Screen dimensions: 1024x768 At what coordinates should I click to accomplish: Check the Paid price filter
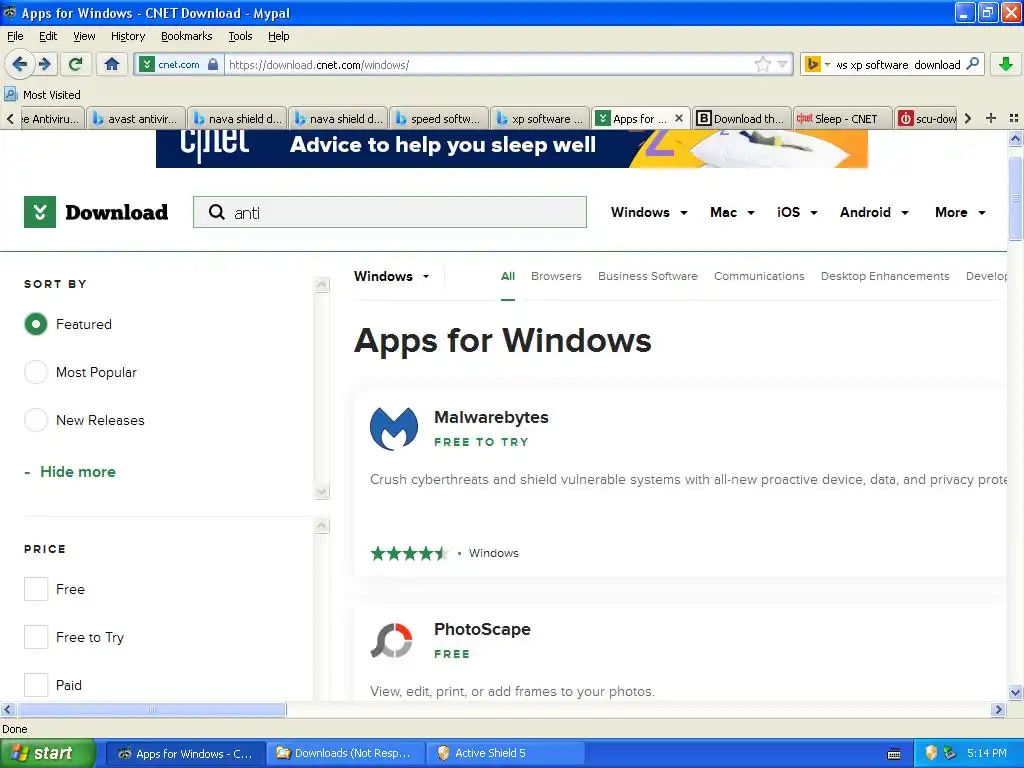pyautogui.click(x=36, y=685)
